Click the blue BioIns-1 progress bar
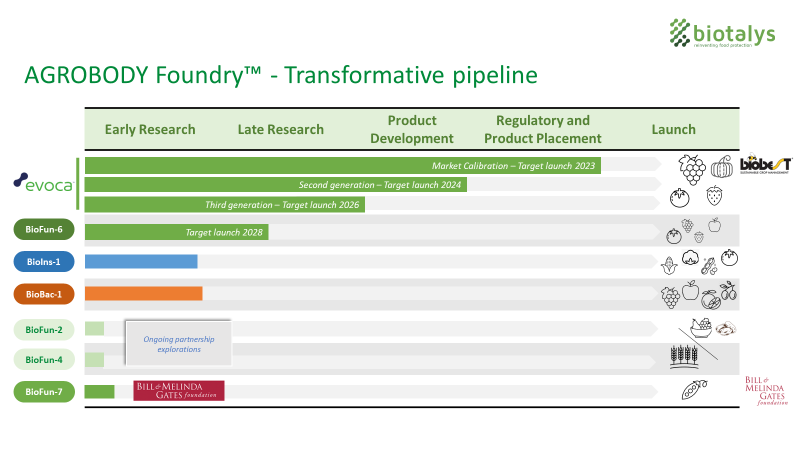 click(x=141, y=262)
